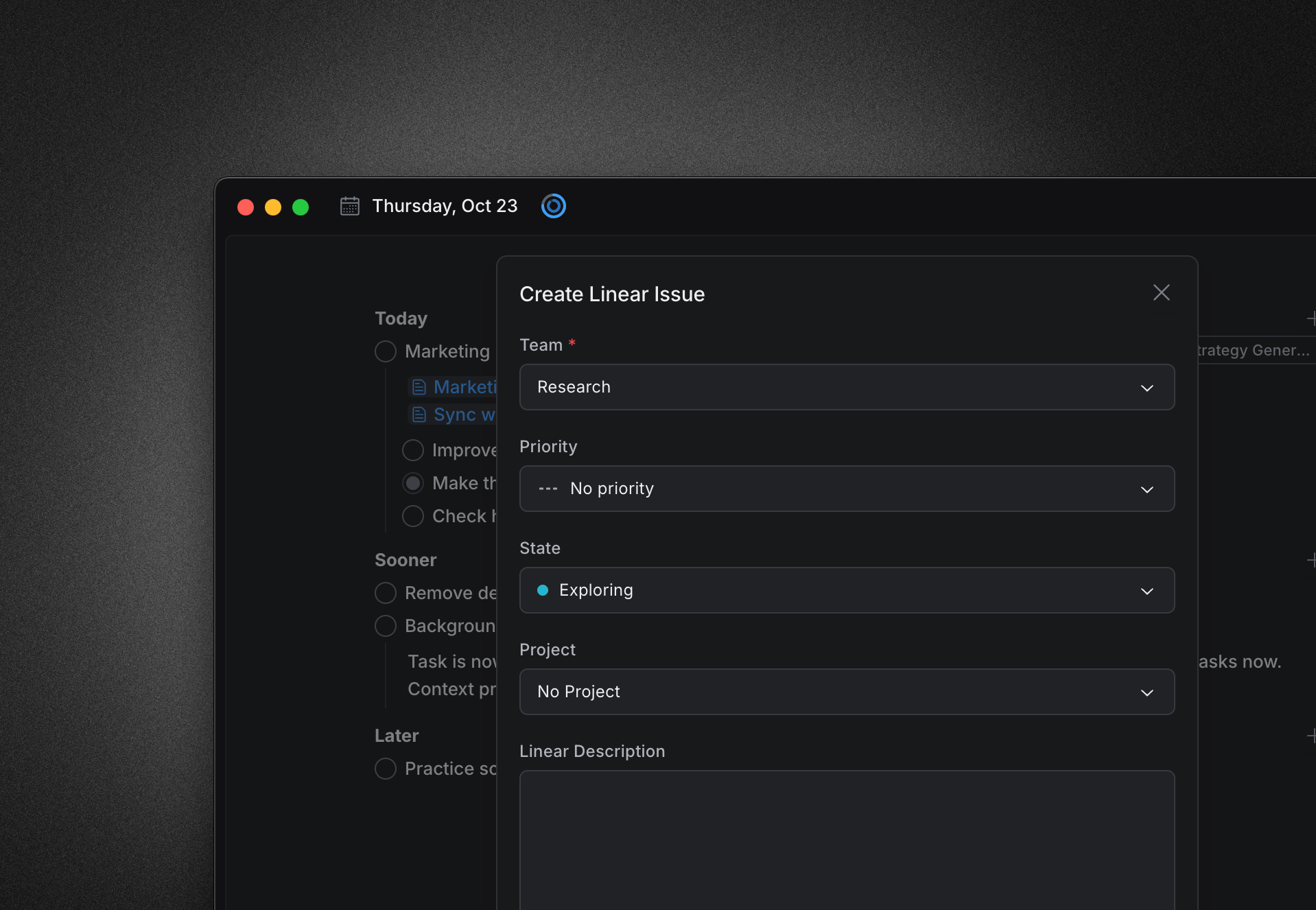Screen dimensions: 1316x910
Task: Check the Remove task circle under Sooner
Action: 386,593
